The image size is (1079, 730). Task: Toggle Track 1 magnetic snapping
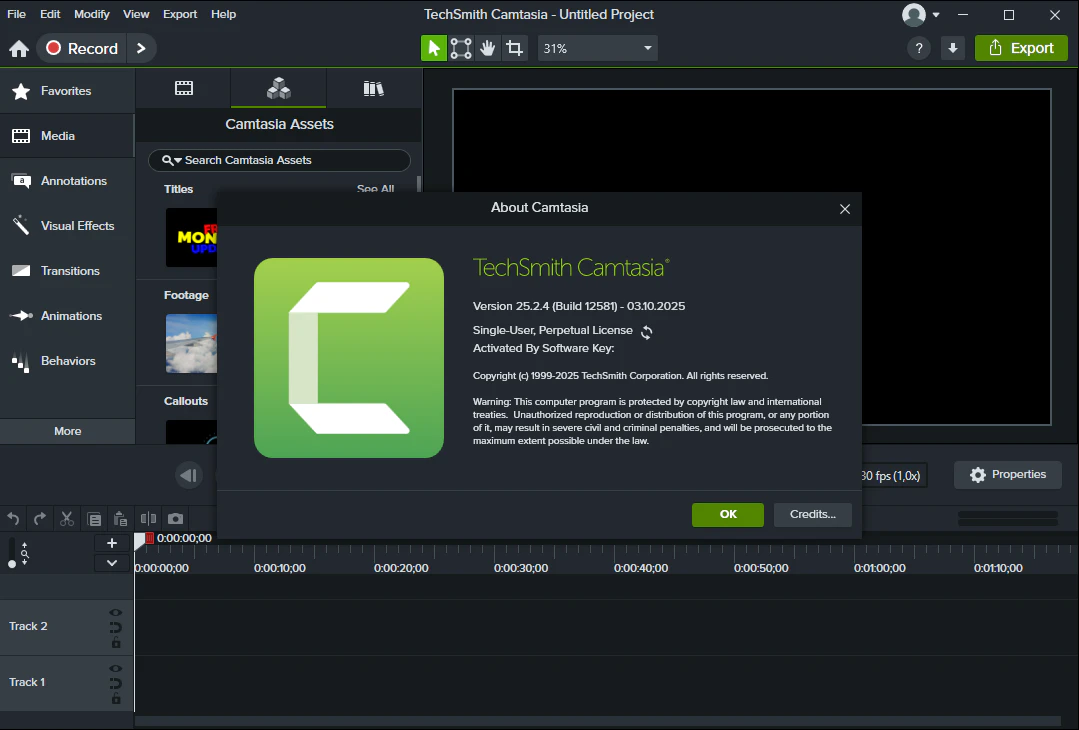click(x=116, y=684)
